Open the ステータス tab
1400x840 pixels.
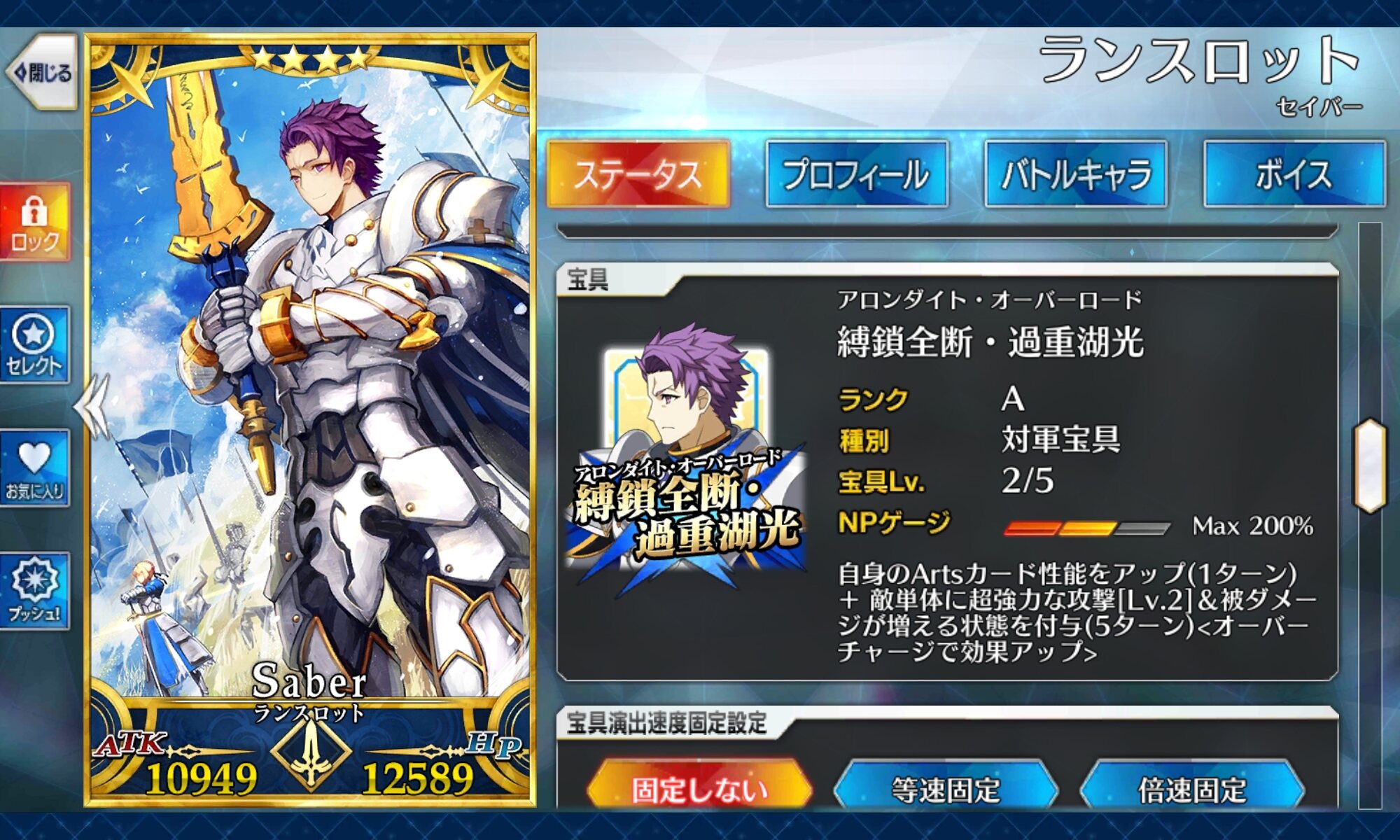(x=638, y=174)
